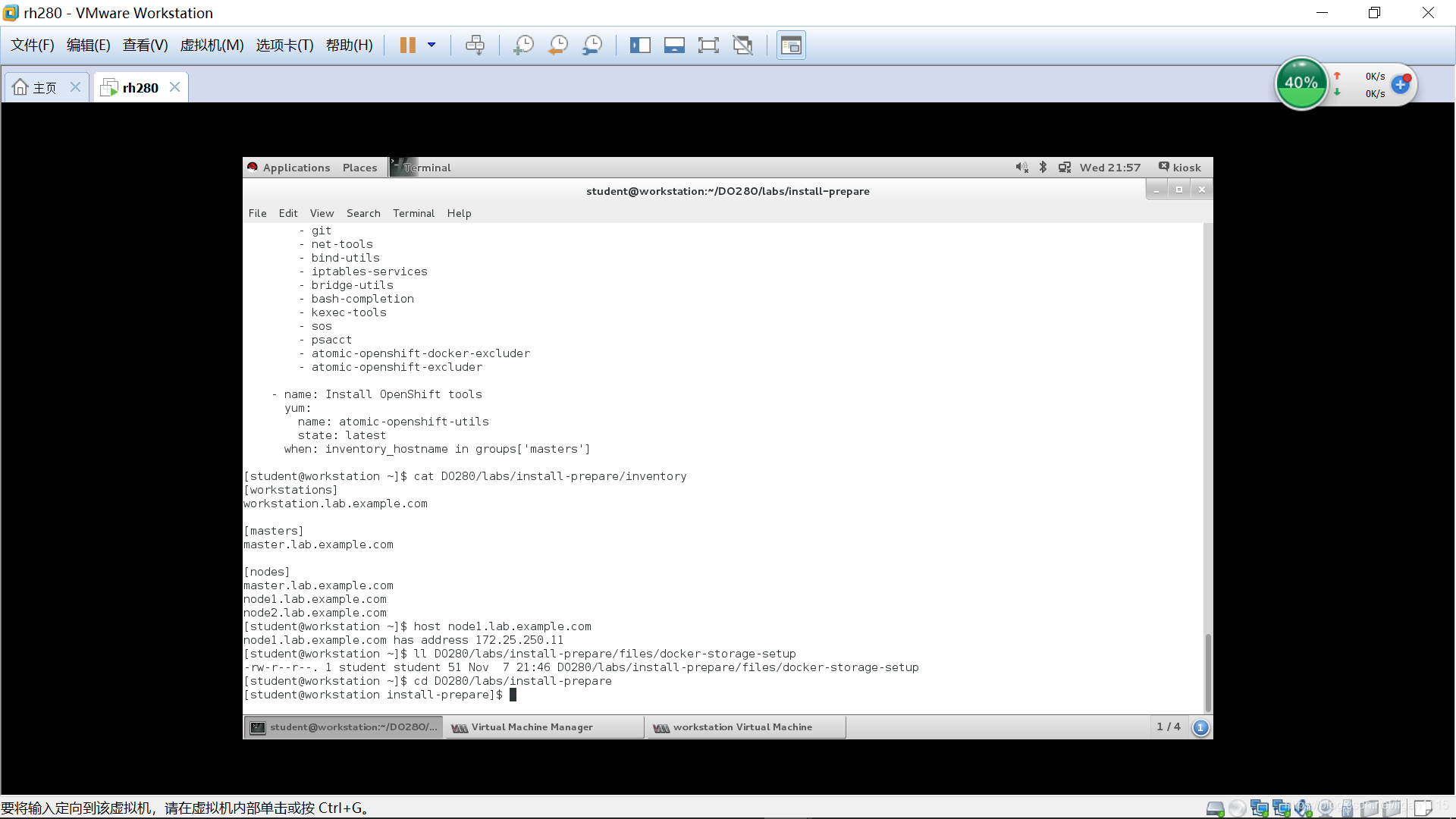Revert the VM to its snapshot
This screenshot has height=819, width=1456.
[557, 45]
